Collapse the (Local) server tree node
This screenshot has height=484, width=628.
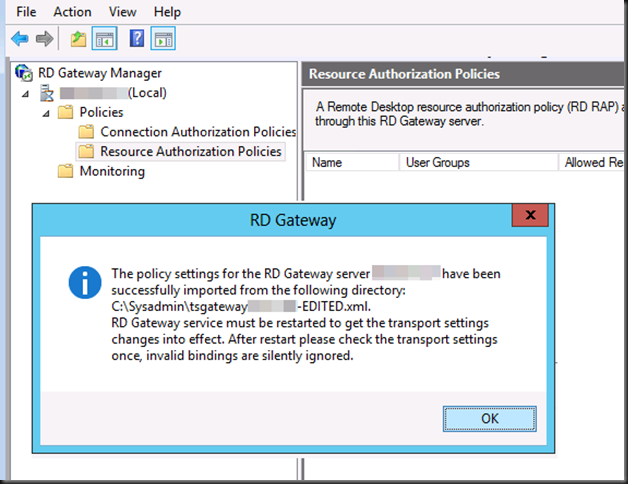coord(26,94)
